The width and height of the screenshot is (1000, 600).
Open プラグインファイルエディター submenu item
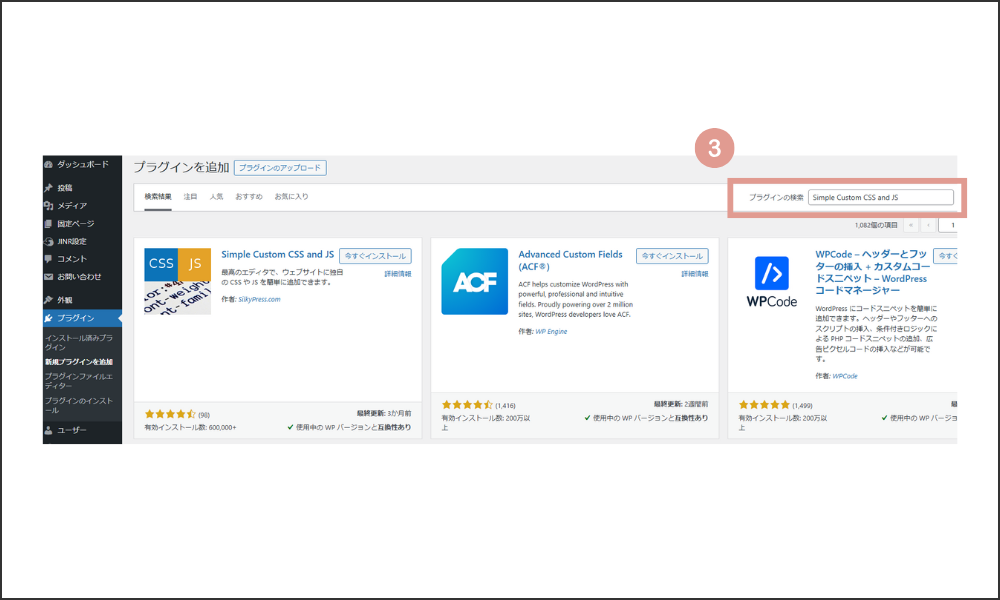click(x=78, y=381)
